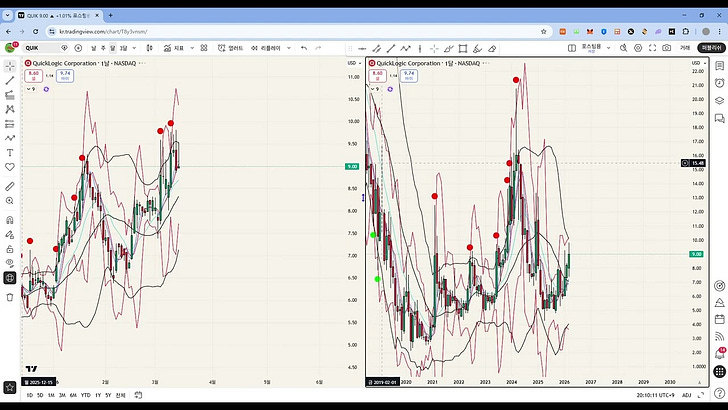This screenshot has width=728, height=410.
Task: Select vertical line in favorites drawing toolbar
Action: click(x=420, y=48)
